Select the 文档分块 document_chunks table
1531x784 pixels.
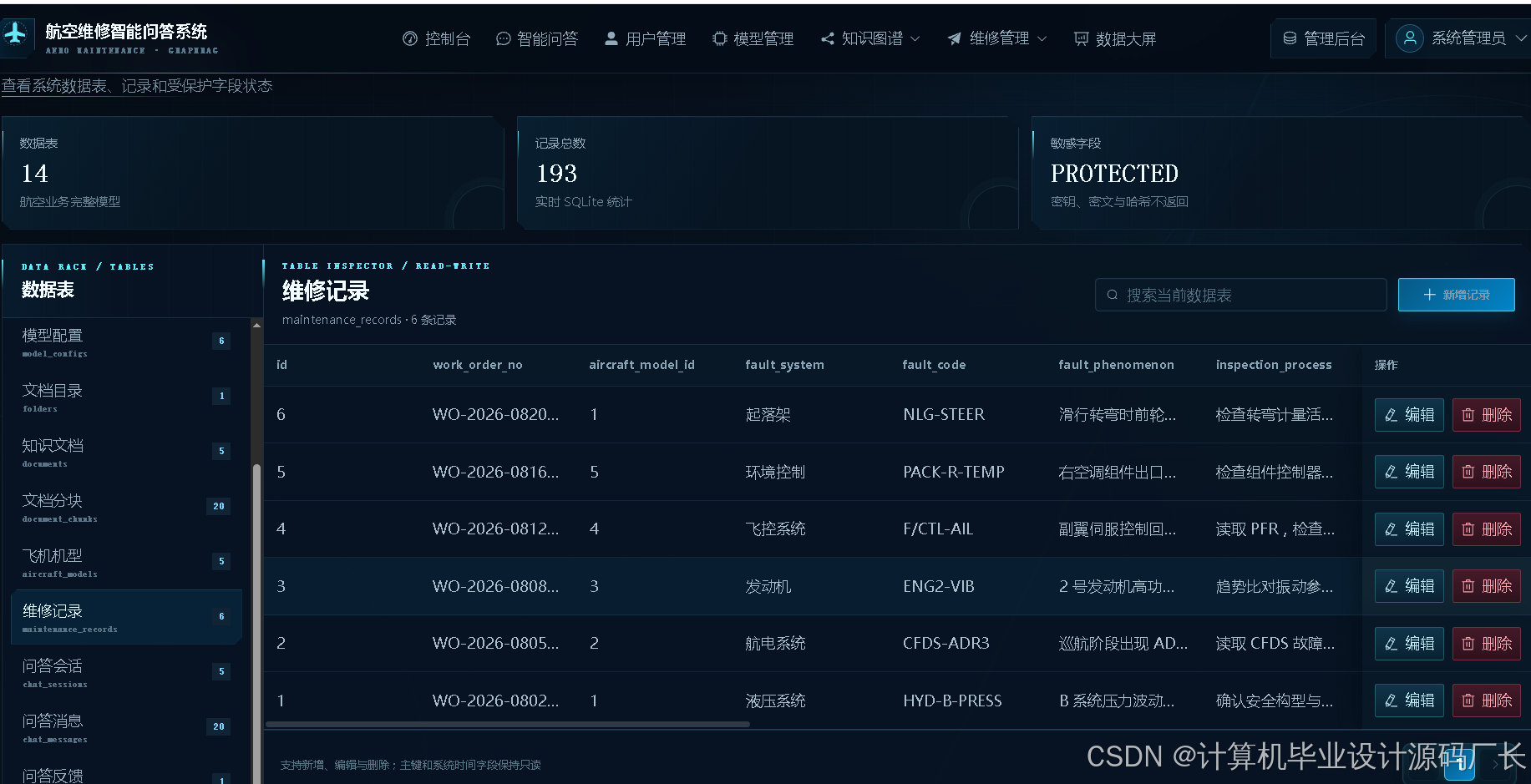click(126, 508)
